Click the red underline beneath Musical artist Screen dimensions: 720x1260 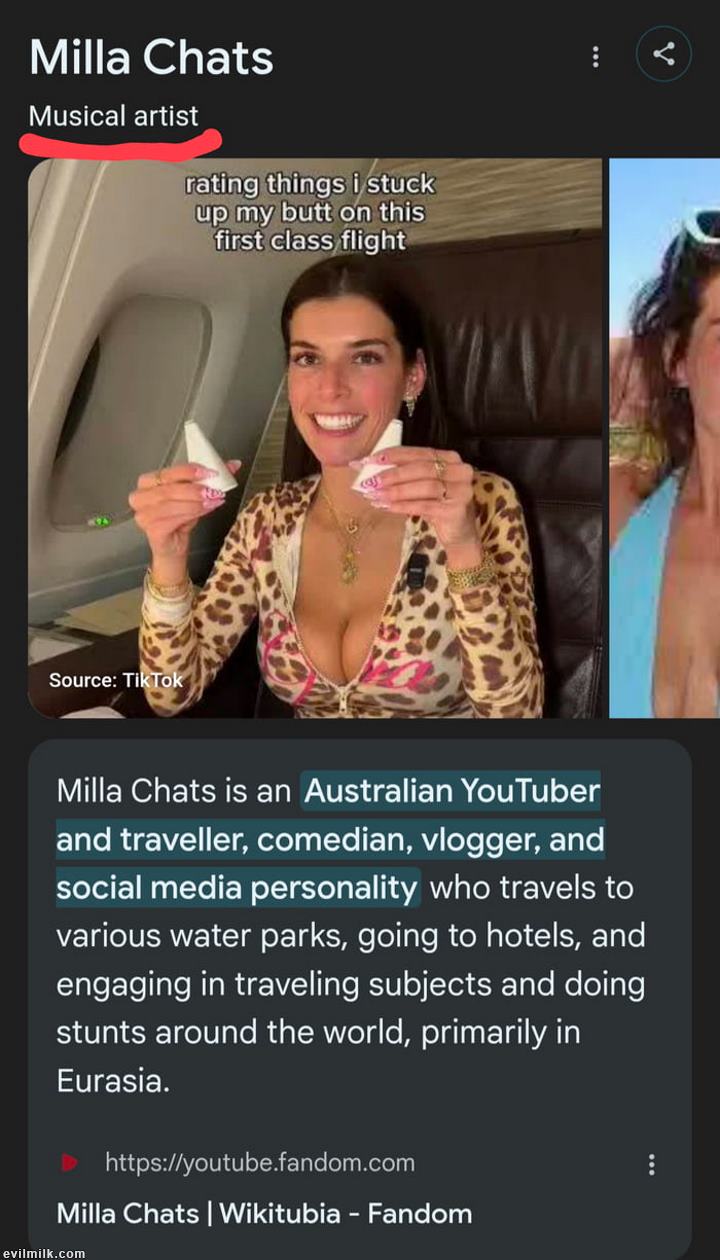120,144
